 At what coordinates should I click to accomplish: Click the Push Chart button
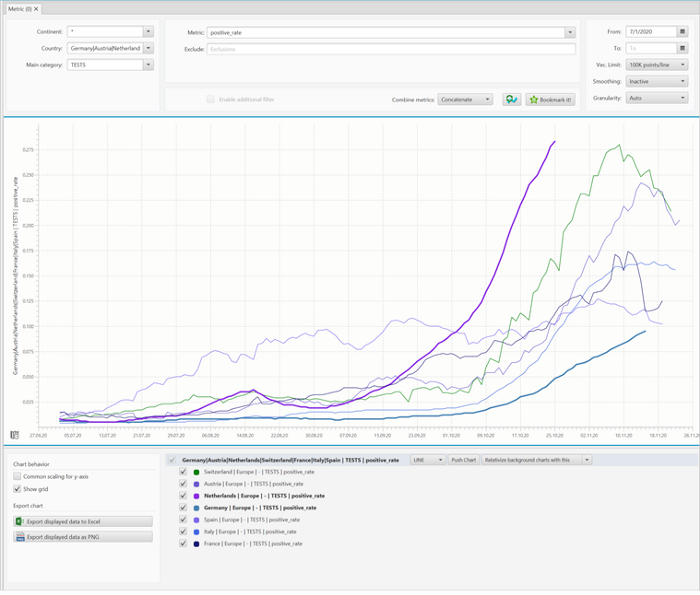coord(462,460)
